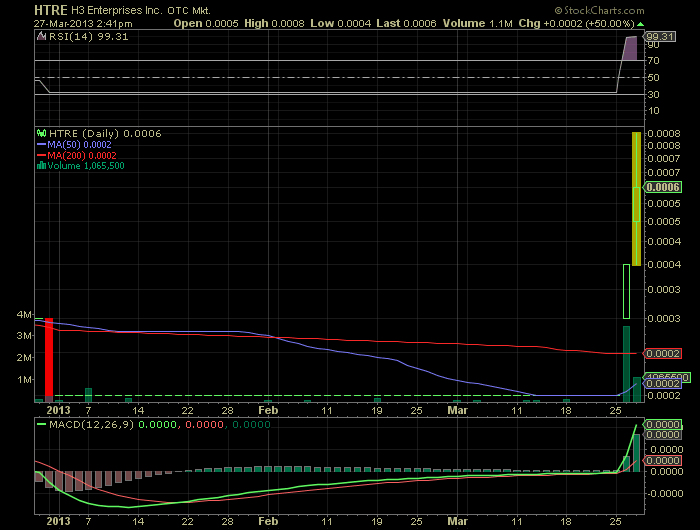
Task: Click the Low 0.0004 value in header
Action: click(x=340, y=23)
